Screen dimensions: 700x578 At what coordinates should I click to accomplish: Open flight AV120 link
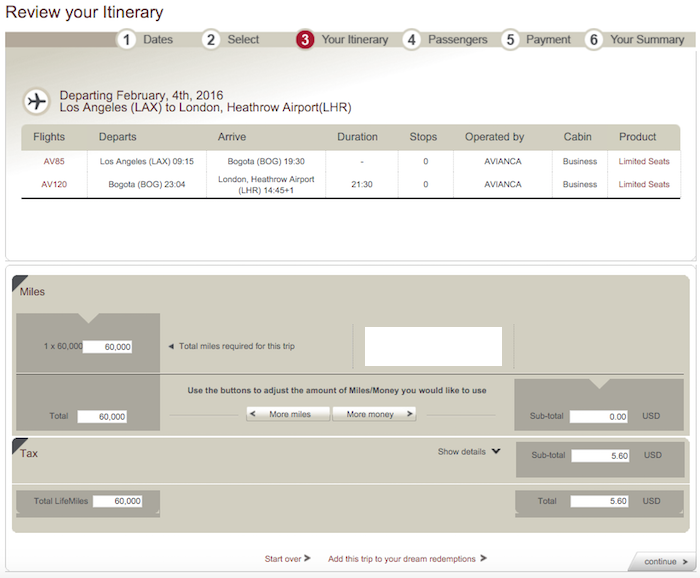(54, 184)
